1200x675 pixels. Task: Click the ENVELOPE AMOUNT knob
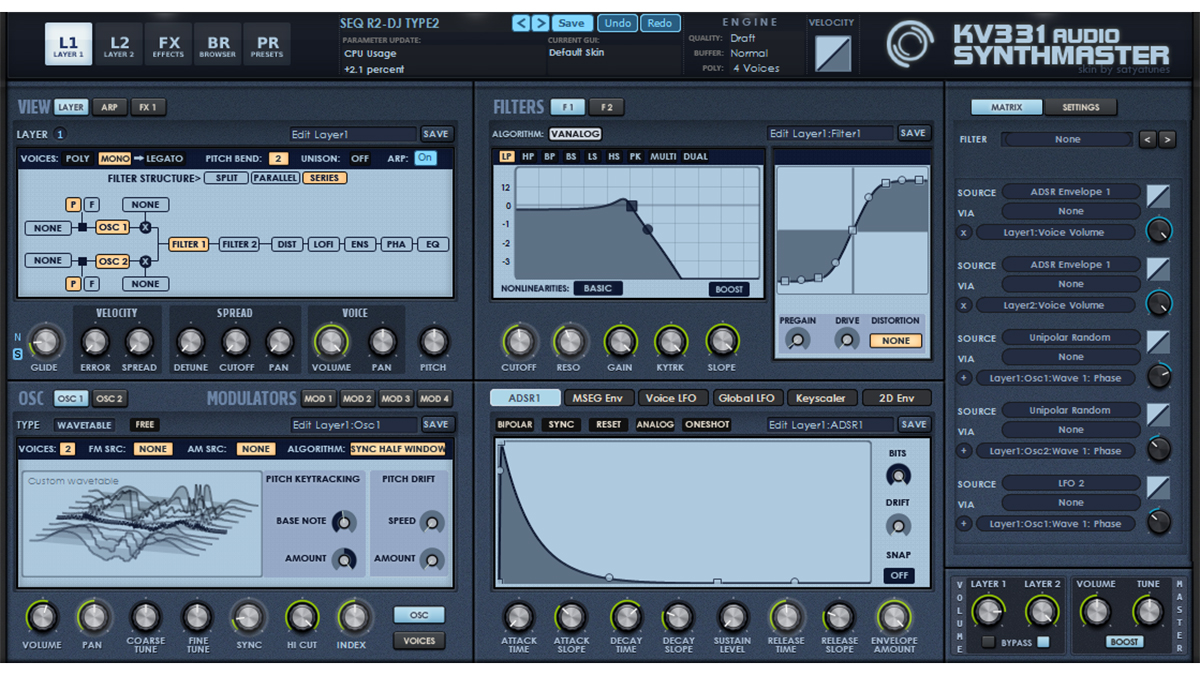[x=893, y=617]
